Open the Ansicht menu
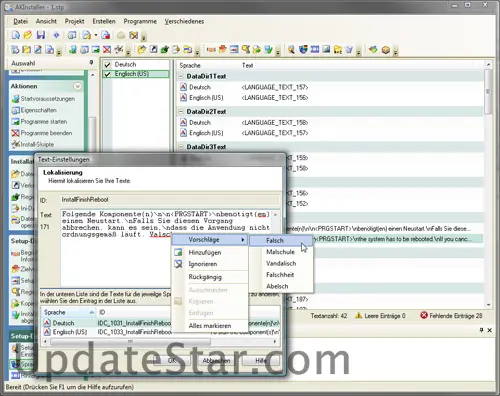The image size is (500, 396). click(x=46, y=21)
